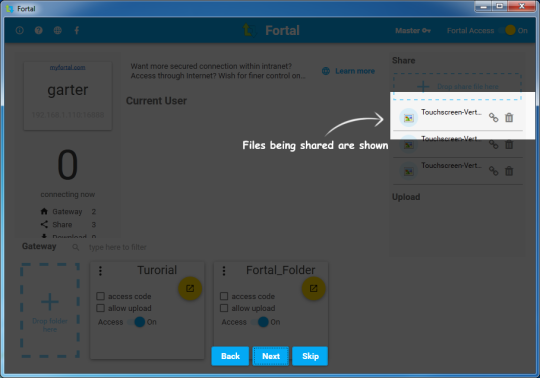This screenshot has height=378, width=540.
Task: Open Fortal_Folder card three-dot menu
Action: (224, 271)
